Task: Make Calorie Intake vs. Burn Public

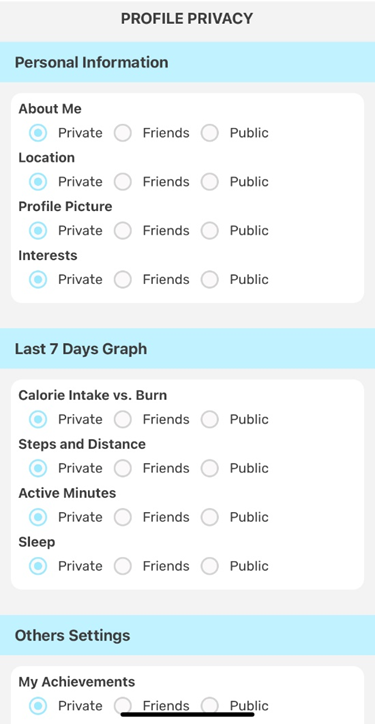Action: tap(210, 420)
